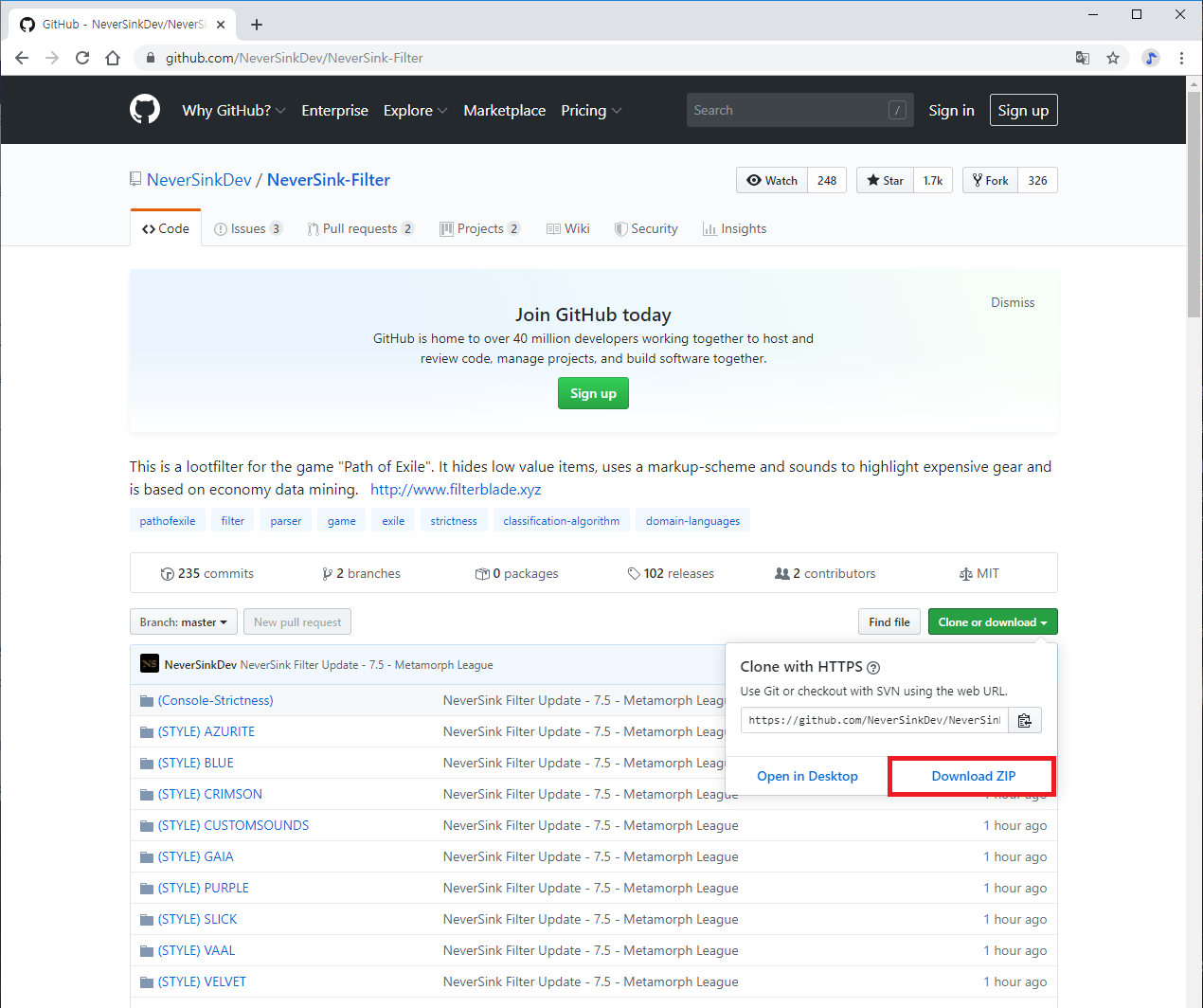The height and width of the screenshot is (1008, 1203).
Task: Switch to the Issues tab
Action: click(248, 228)
